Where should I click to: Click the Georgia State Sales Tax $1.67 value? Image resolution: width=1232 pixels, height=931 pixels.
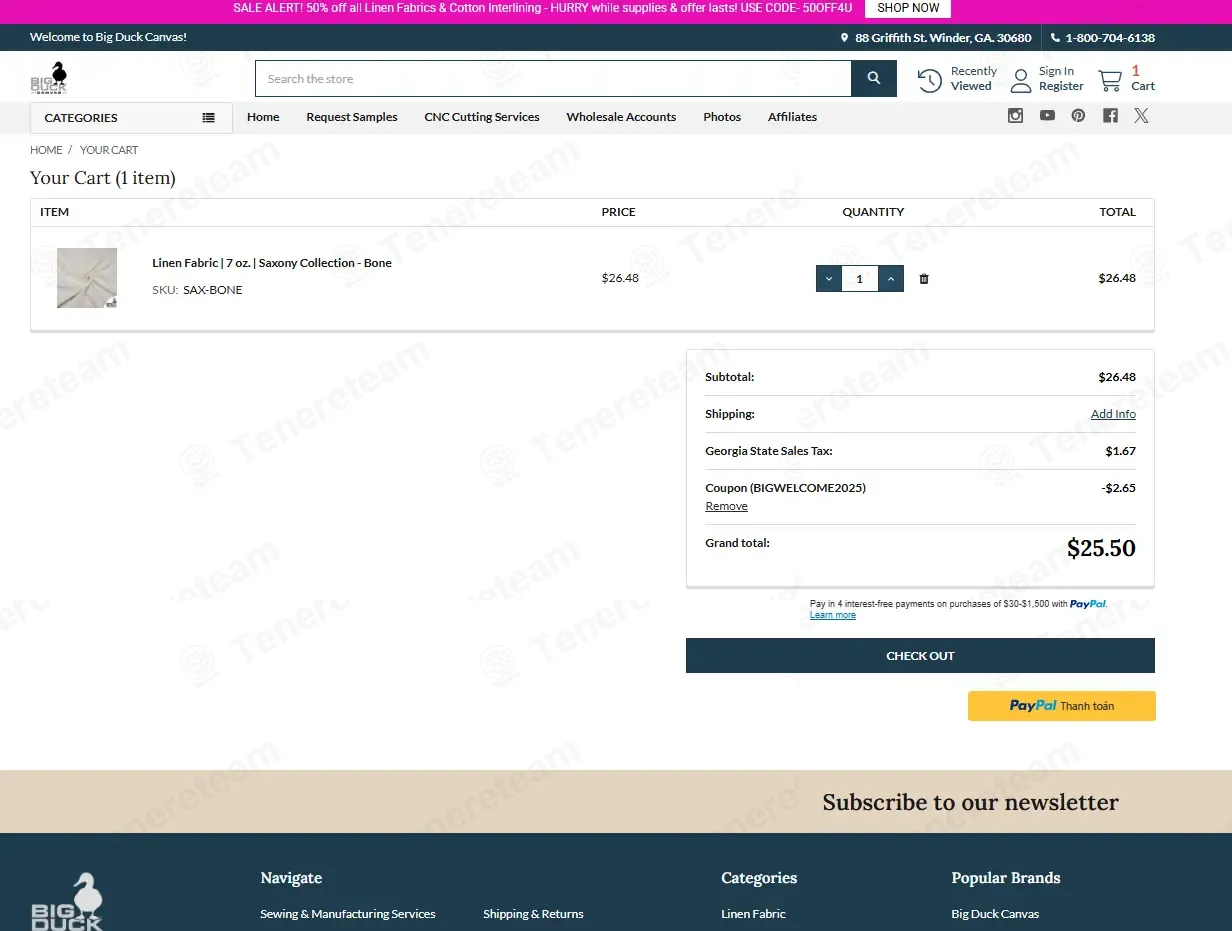pos(1120,451)
